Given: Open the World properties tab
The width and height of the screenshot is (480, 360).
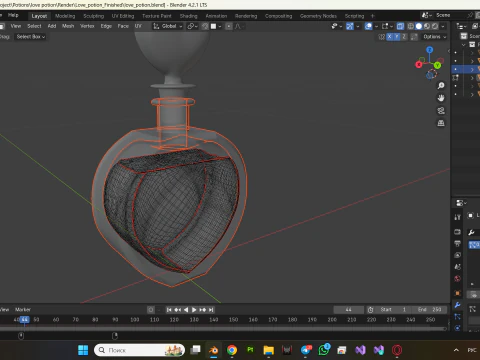Looking at the screenshot, I should (x=457, y=279).
